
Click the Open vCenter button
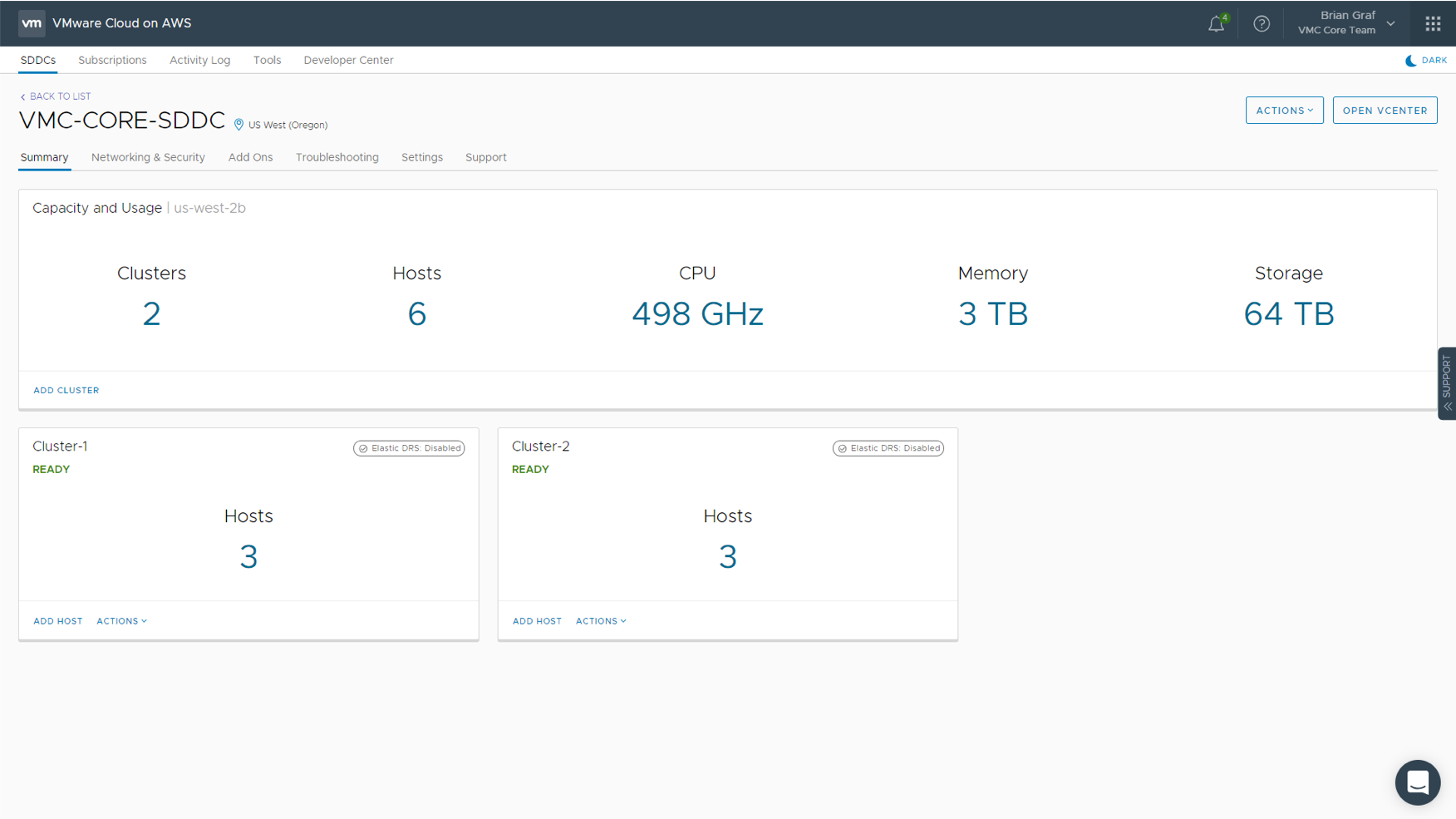1385,111
